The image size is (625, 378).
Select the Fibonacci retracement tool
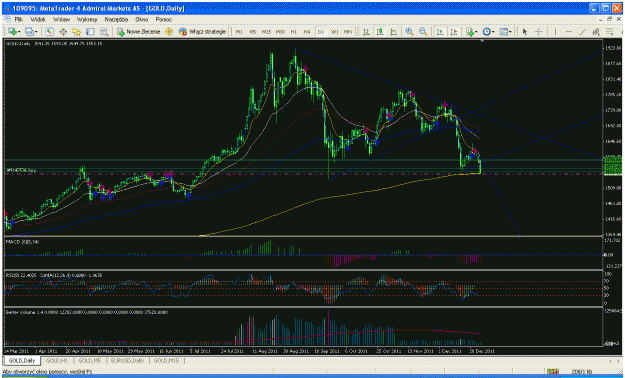[609, 32]
